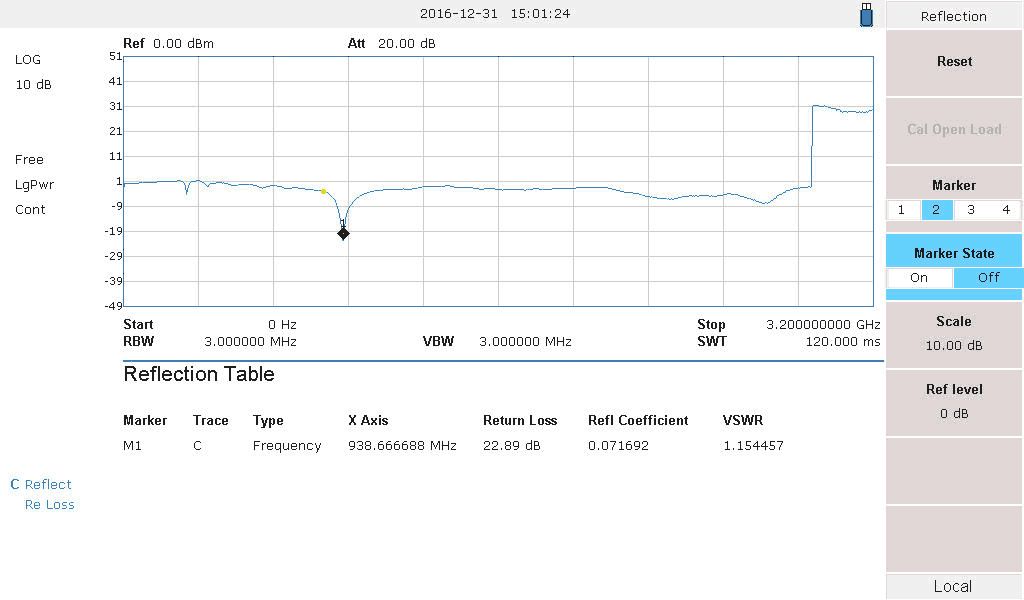Click the X Axis value 938.666688 MHz
The width and height of the screenshot is (1024, 600).
coord(402,446)
